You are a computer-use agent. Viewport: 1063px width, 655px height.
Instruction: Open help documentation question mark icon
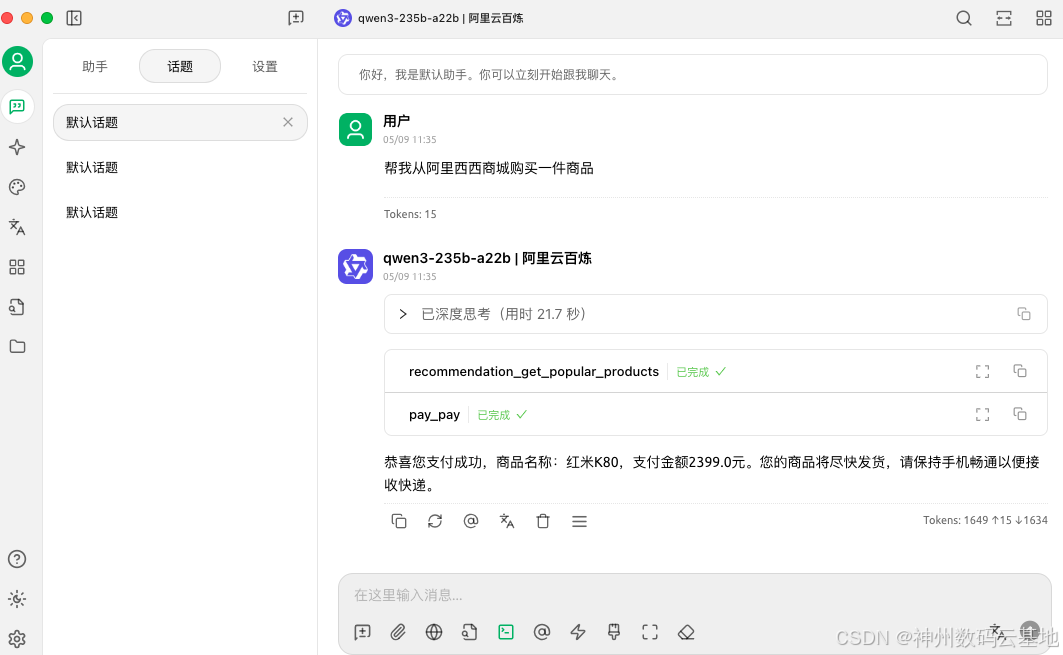point(17,559)
